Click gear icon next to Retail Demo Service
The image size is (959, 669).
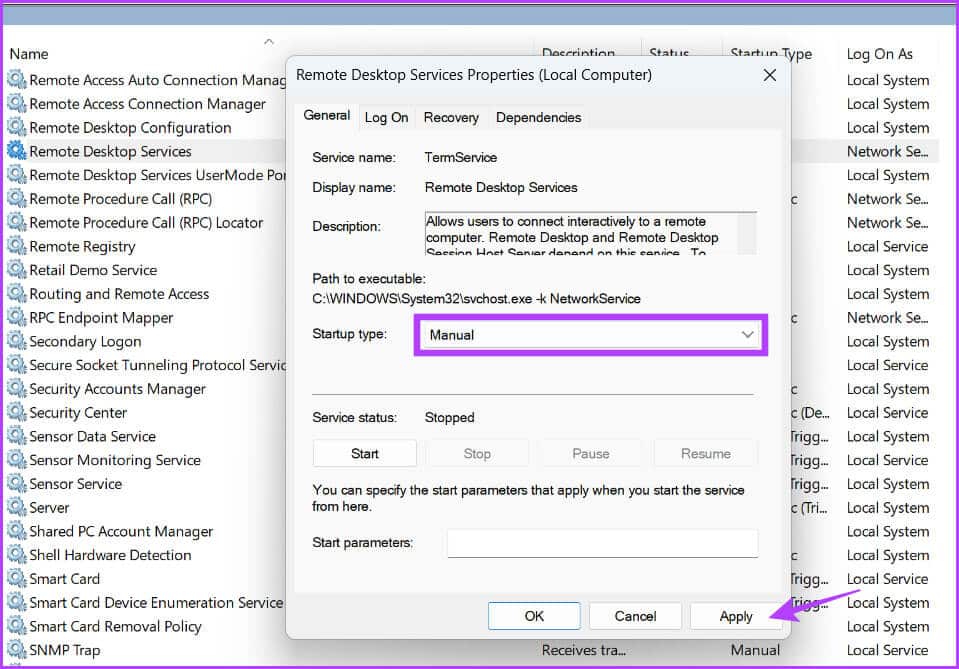[17, 270]
